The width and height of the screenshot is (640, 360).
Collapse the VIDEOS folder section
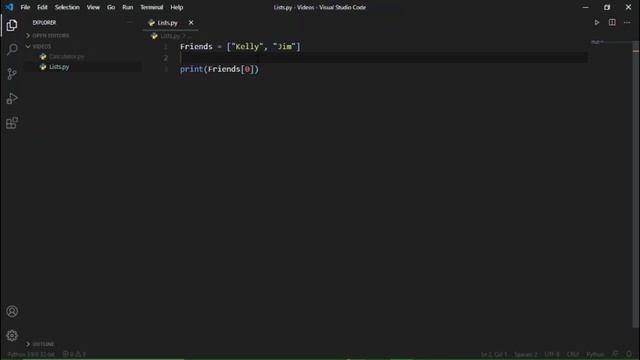[x=39, y=47]
